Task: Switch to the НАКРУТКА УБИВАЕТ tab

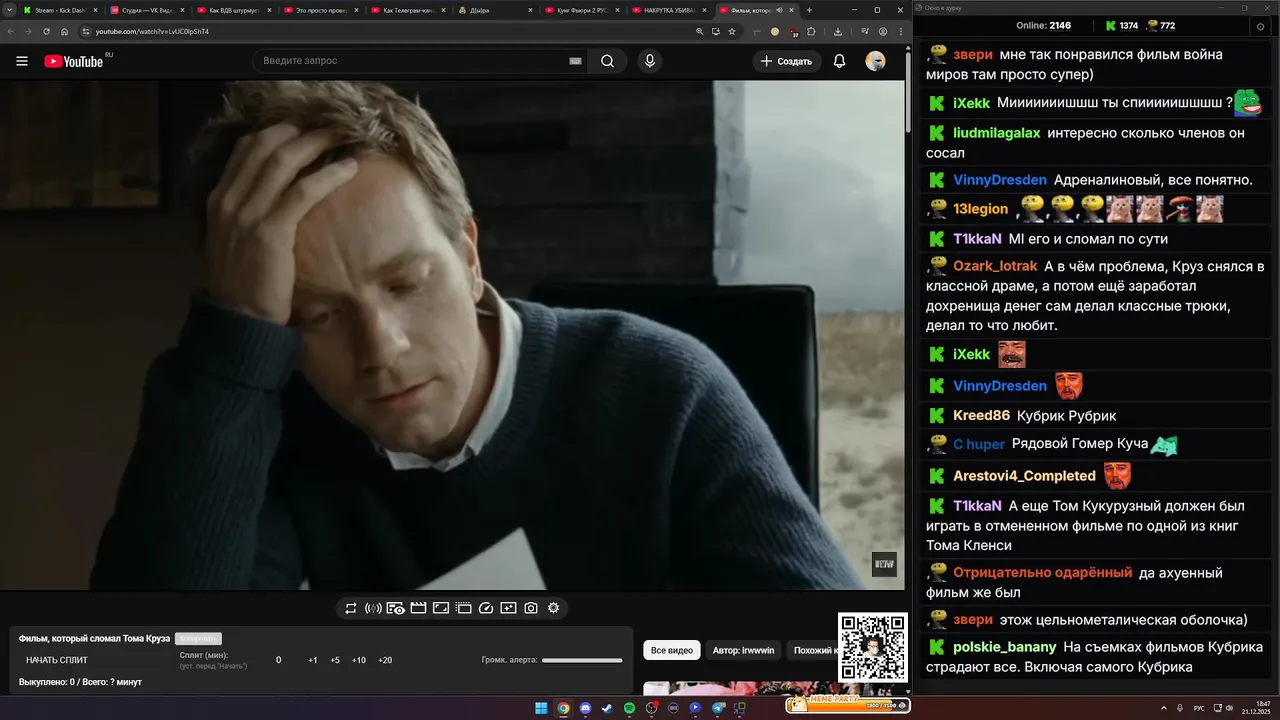Action: click(x=669, y=10)
